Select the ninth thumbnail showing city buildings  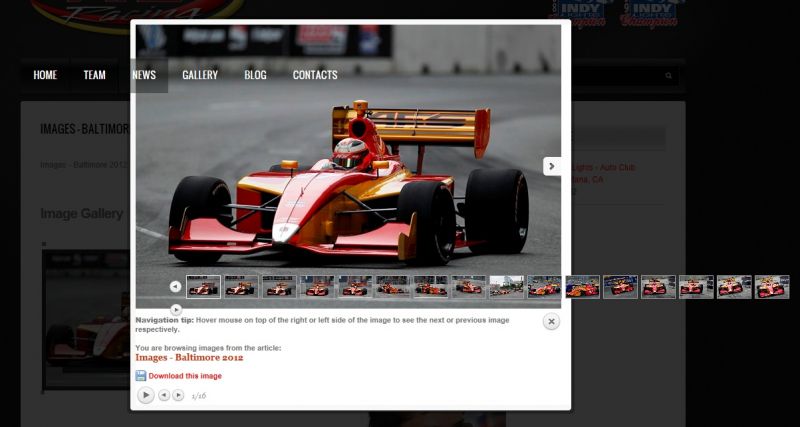click(x=506, y=287)
